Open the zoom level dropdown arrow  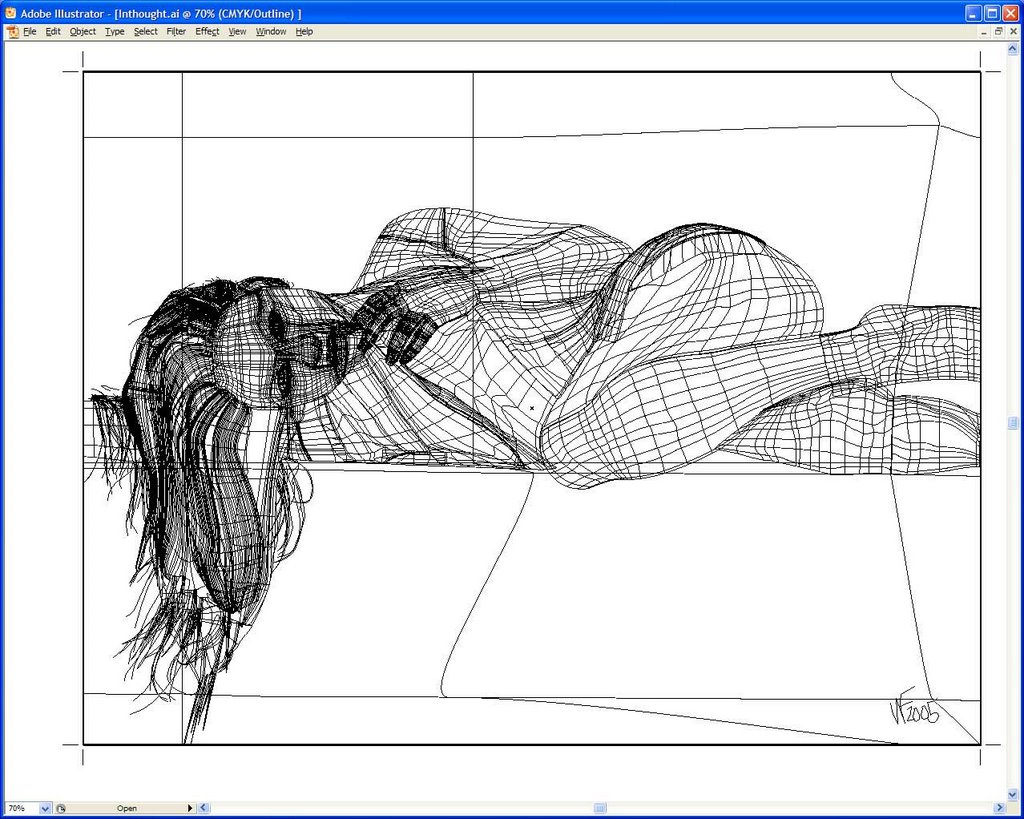click(45, 808)
